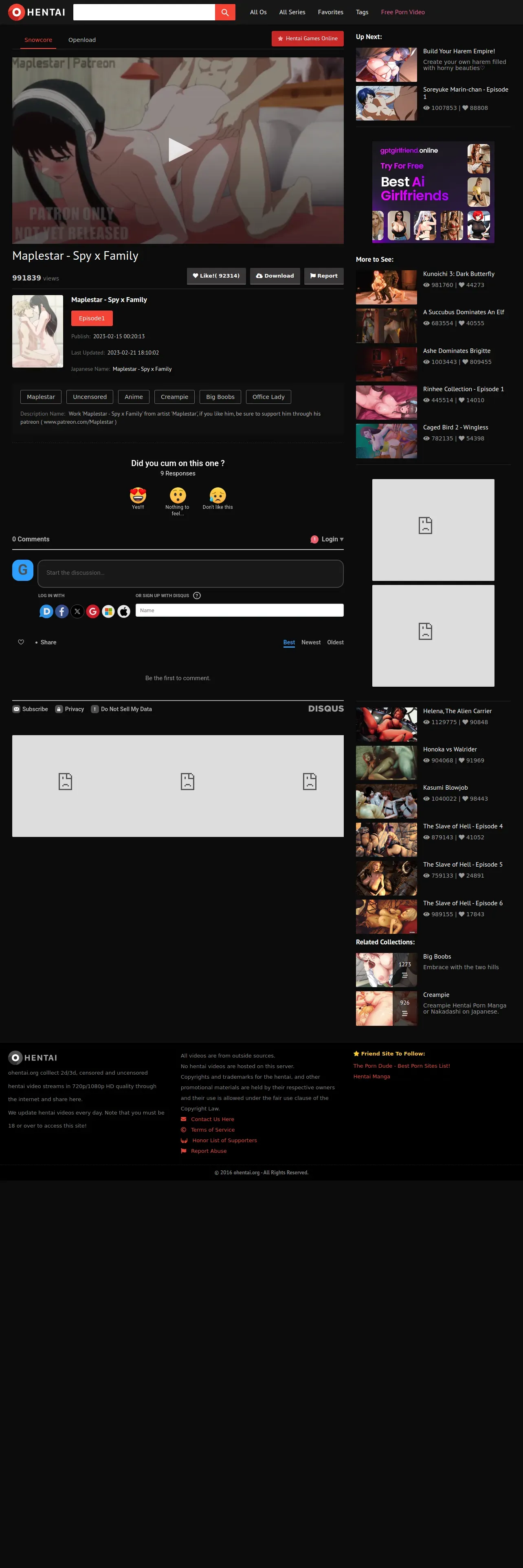Image resolution: width=523 pixels, height=1568 pixels.
Task: Click the Google avatar icon by comment box
Action: (22, 570)
